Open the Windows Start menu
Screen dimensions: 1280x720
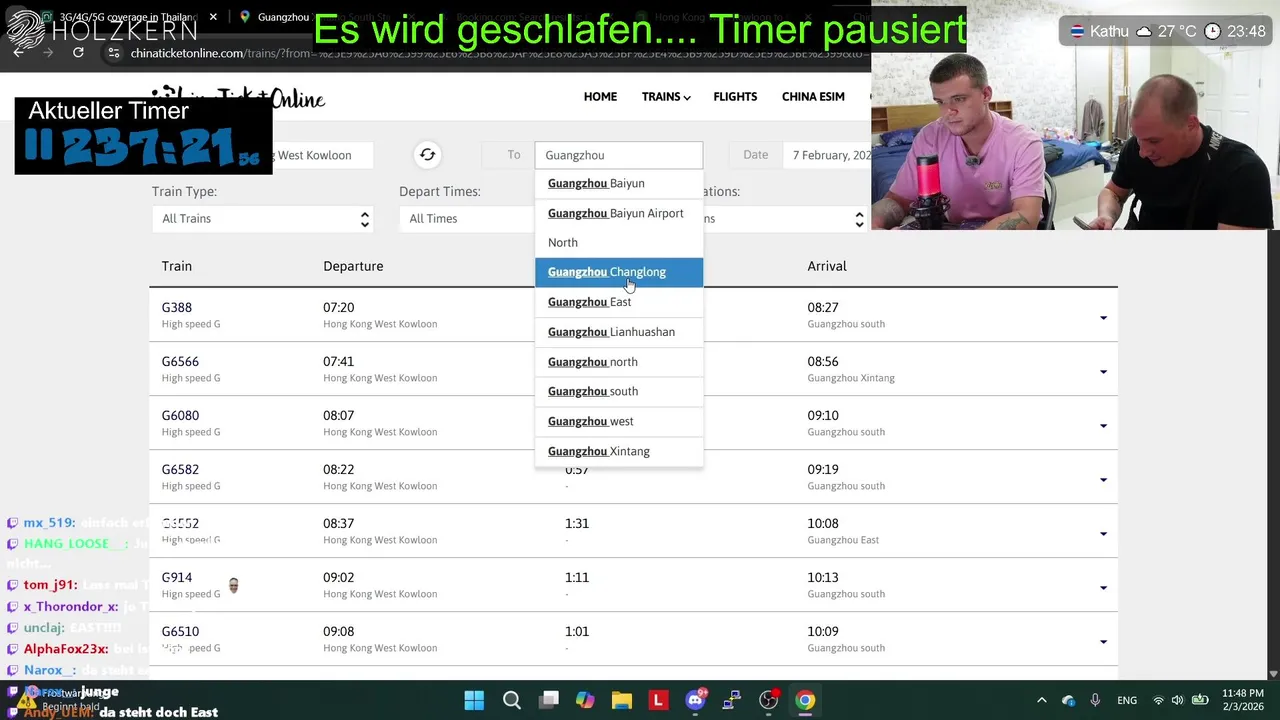point(474,700)
